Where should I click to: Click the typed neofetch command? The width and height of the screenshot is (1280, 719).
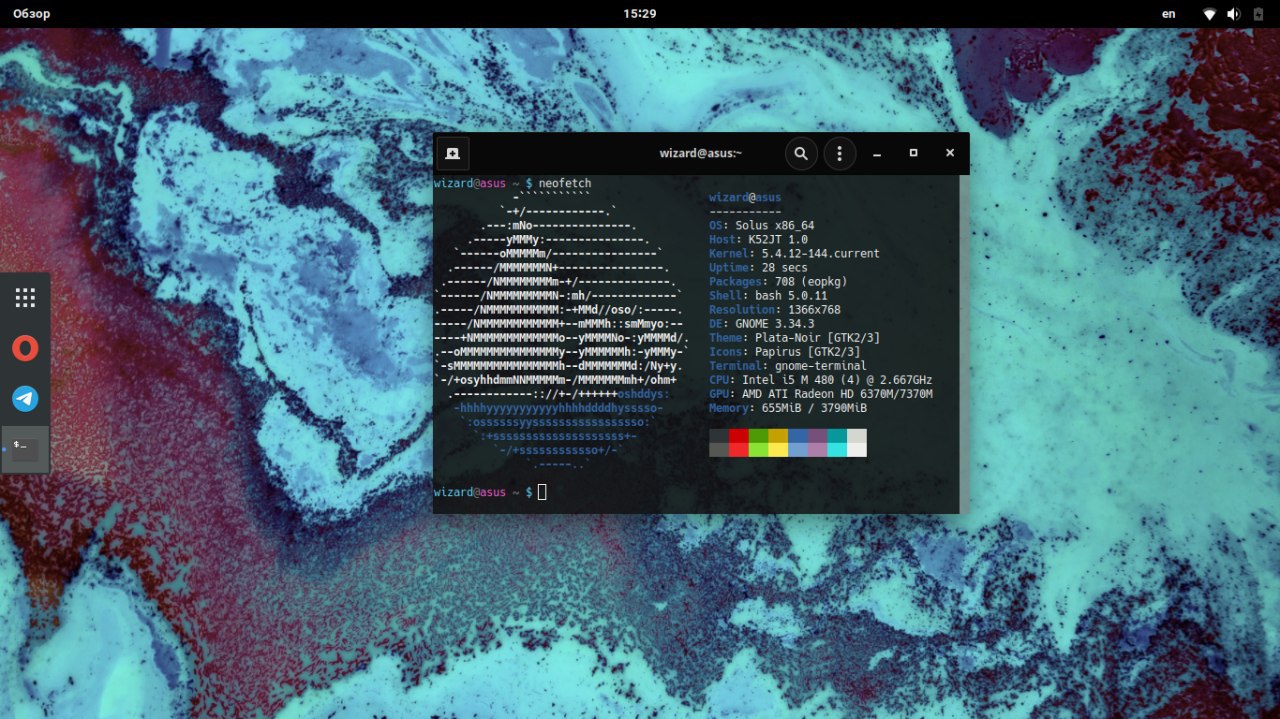pos(565,183)
